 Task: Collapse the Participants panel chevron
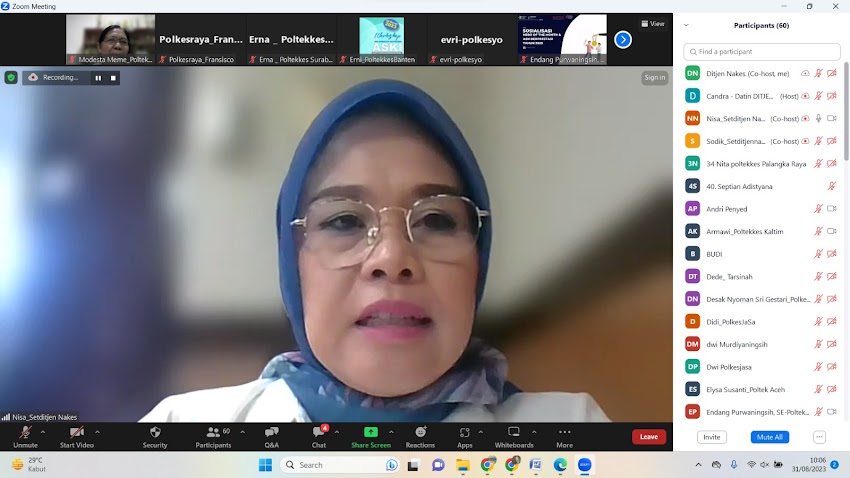[686, 25]
